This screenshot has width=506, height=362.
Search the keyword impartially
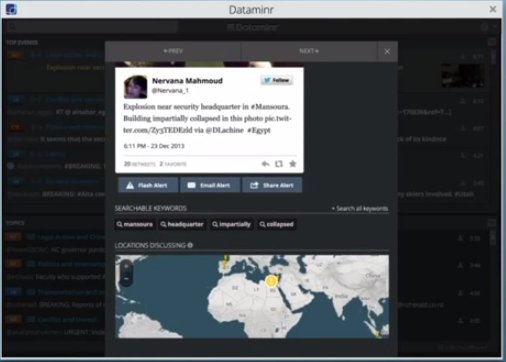(232, 224)
